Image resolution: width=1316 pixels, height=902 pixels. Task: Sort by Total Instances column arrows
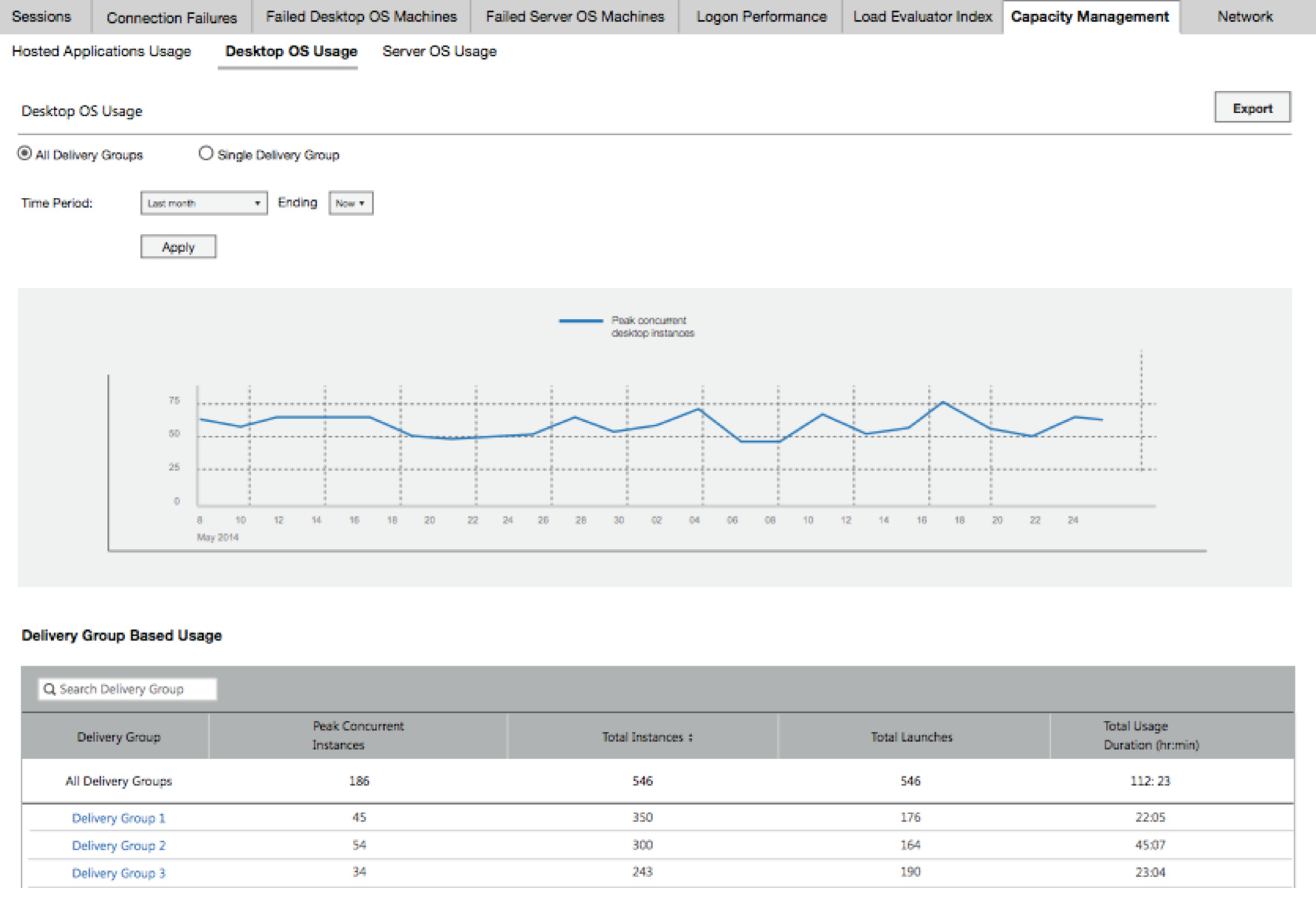point(690,737)
